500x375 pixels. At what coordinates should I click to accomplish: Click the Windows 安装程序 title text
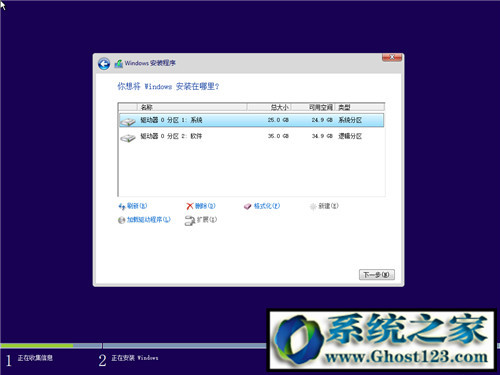pyautogui.click(x=150, y=63)
